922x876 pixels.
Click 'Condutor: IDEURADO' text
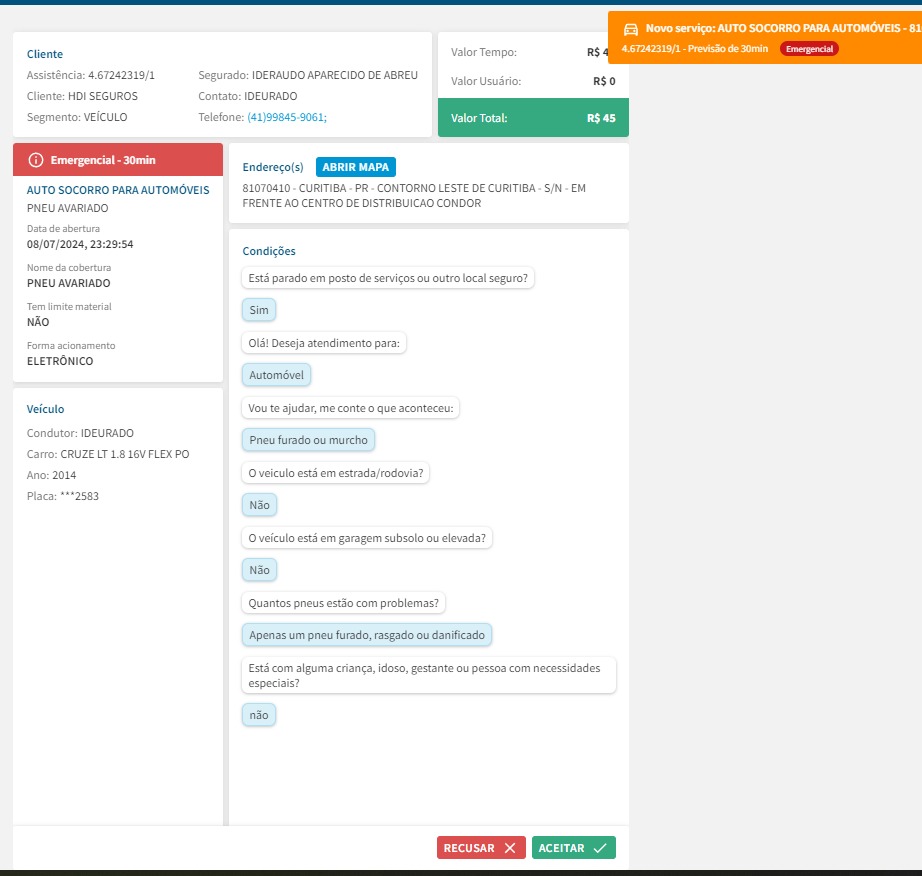pyautogui.click(x=80, y=433)
